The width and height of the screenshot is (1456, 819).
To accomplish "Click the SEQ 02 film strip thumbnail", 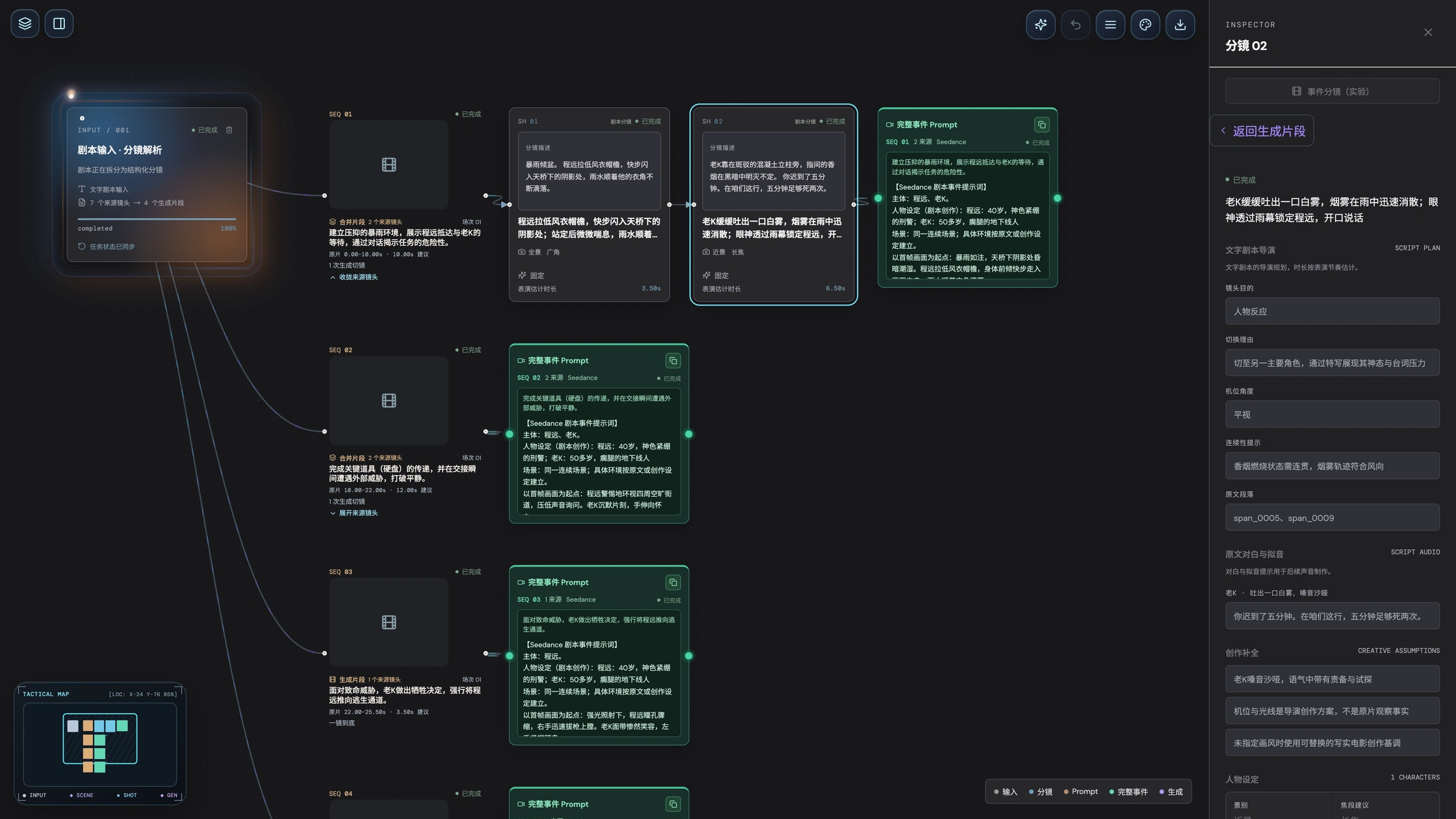I will point(389,400).
